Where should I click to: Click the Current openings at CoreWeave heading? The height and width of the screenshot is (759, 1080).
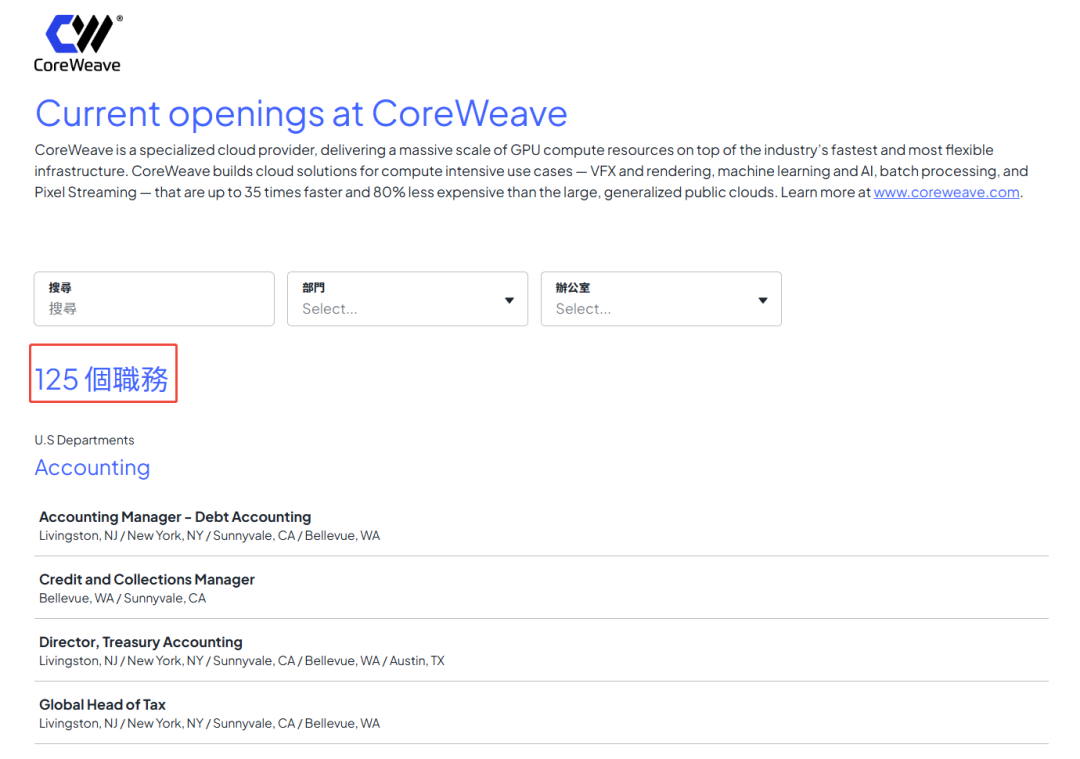pos(301,114)
